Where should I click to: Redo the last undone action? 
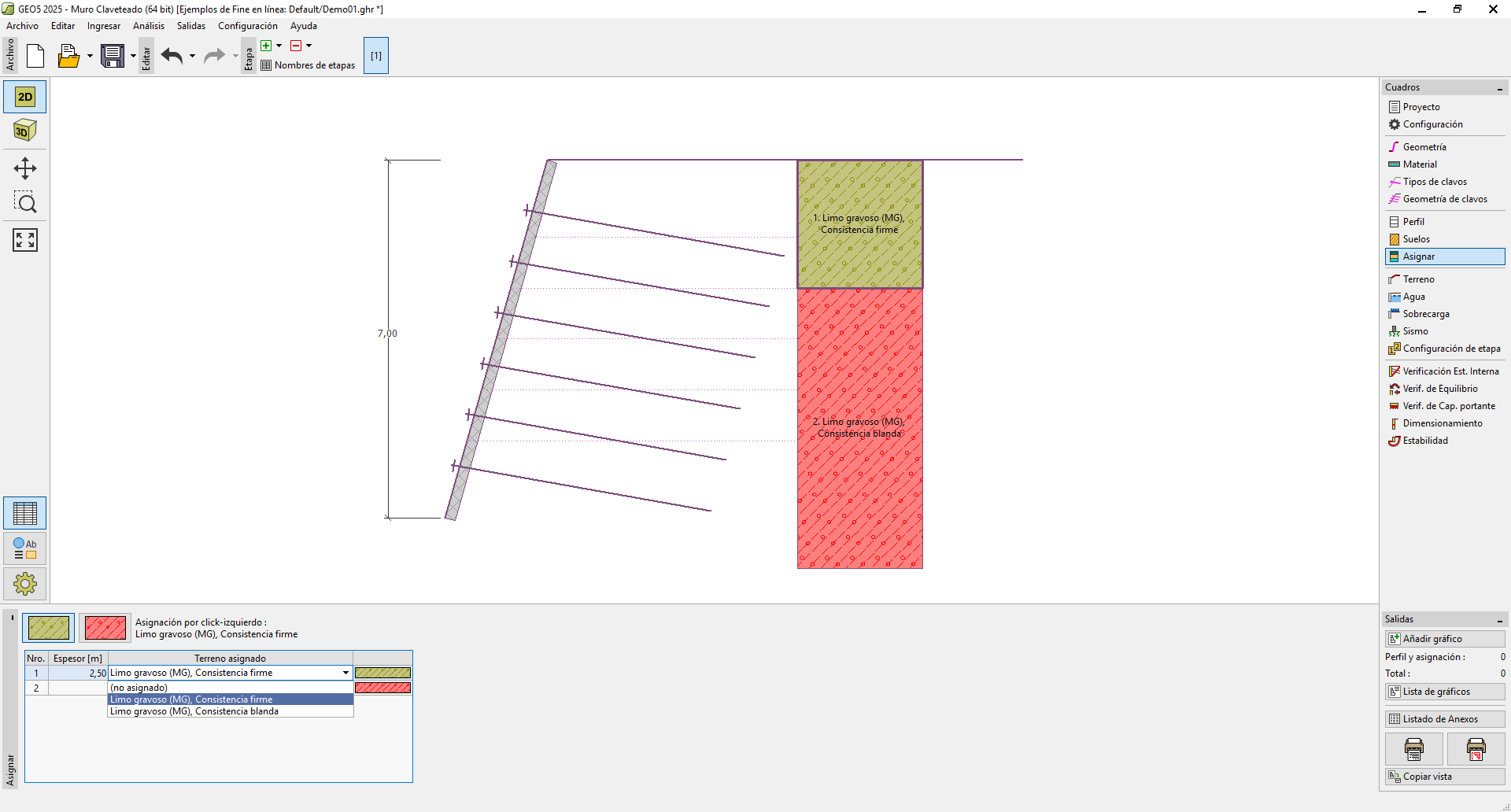coord(214,56)
